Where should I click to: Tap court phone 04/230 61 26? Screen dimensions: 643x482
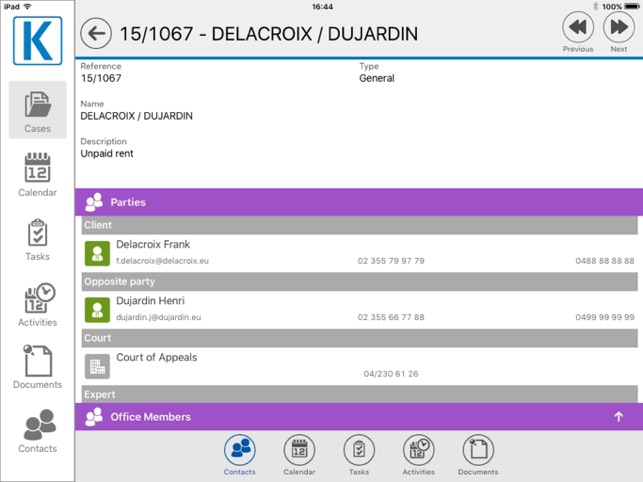tap(391, 374)
